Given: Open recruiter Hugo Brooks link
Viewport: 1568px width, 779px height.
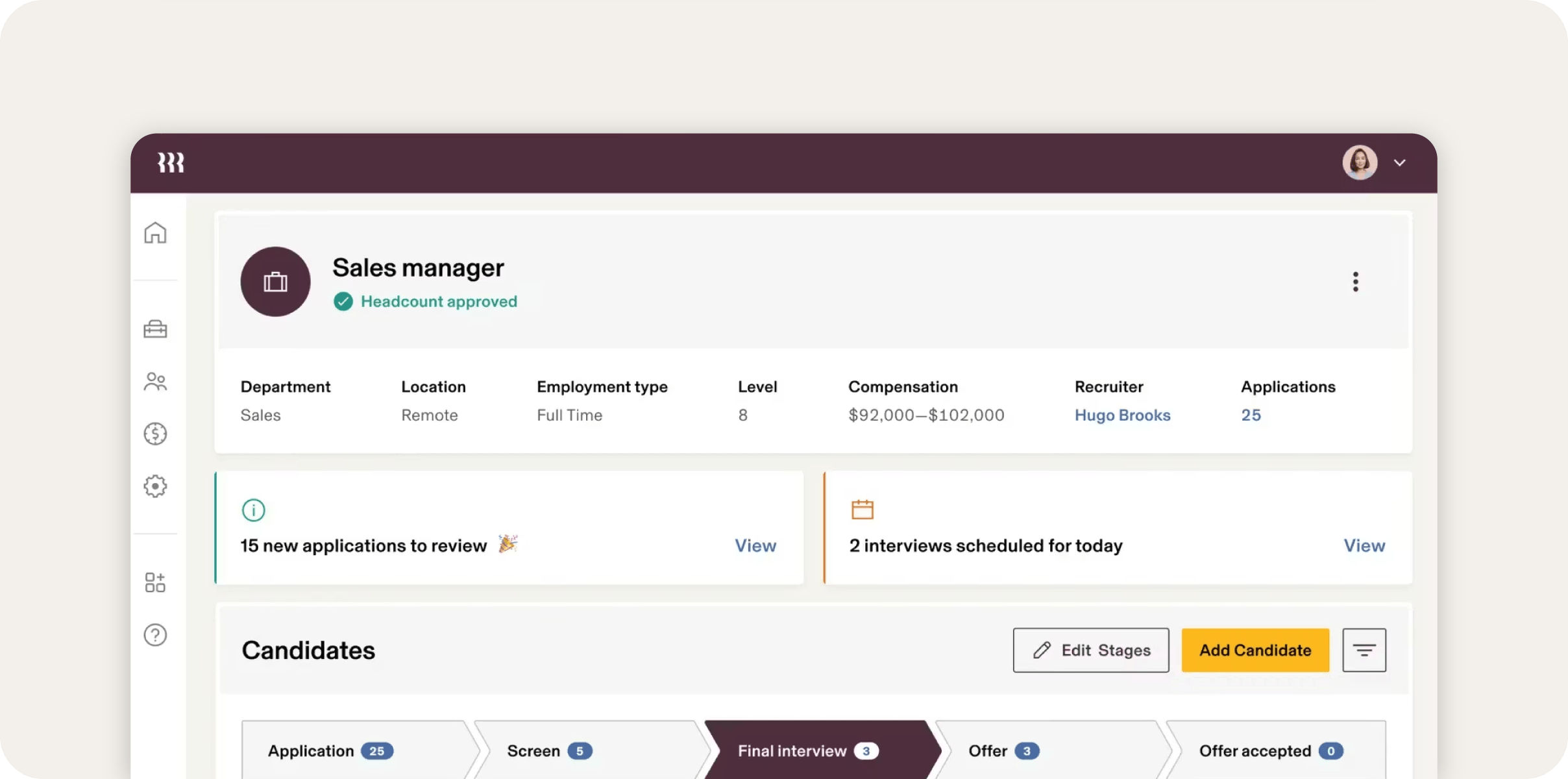Looking at the screenshot, I should pos(1122,415).
